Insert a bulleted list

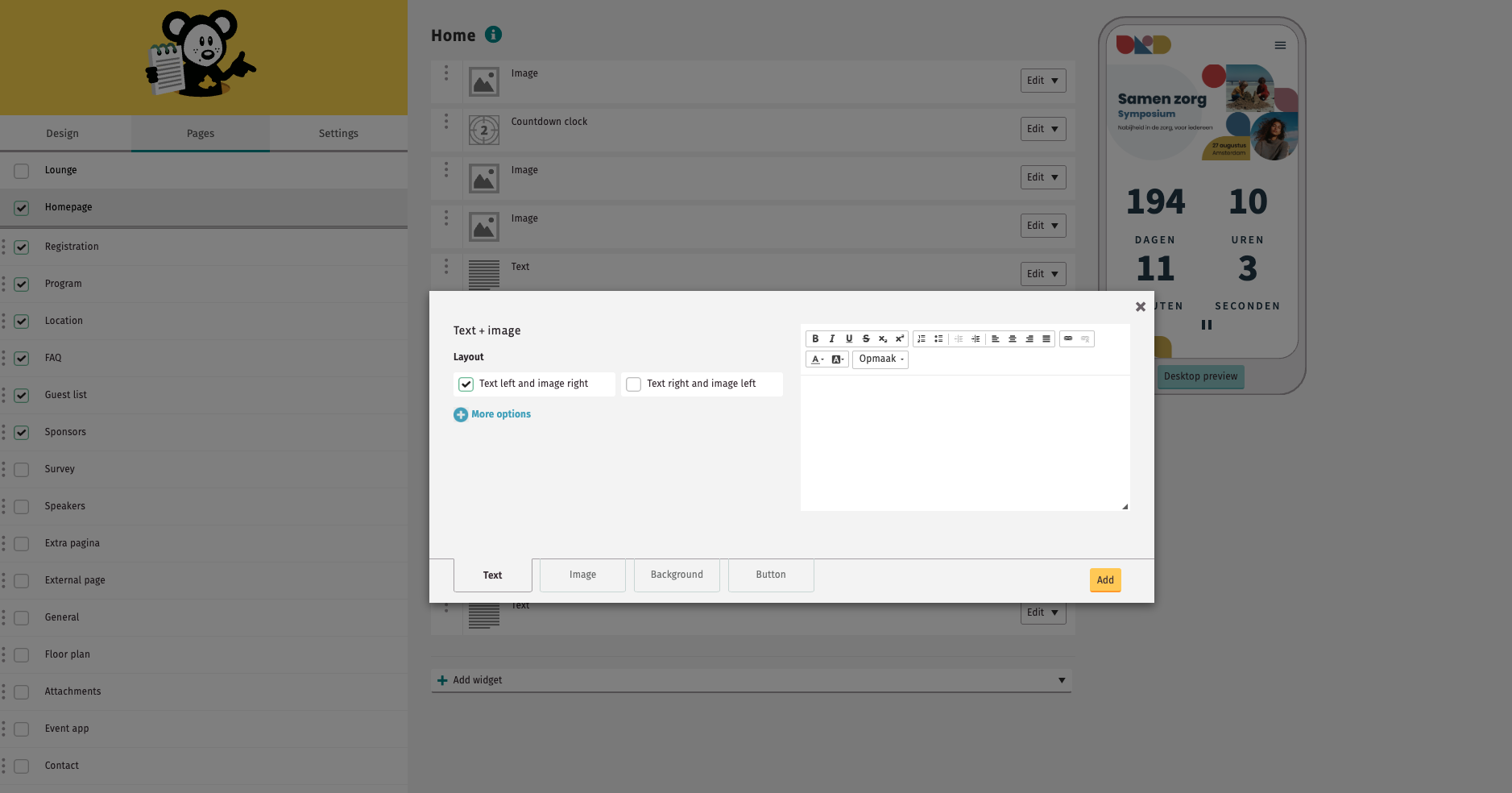point(938,339)
